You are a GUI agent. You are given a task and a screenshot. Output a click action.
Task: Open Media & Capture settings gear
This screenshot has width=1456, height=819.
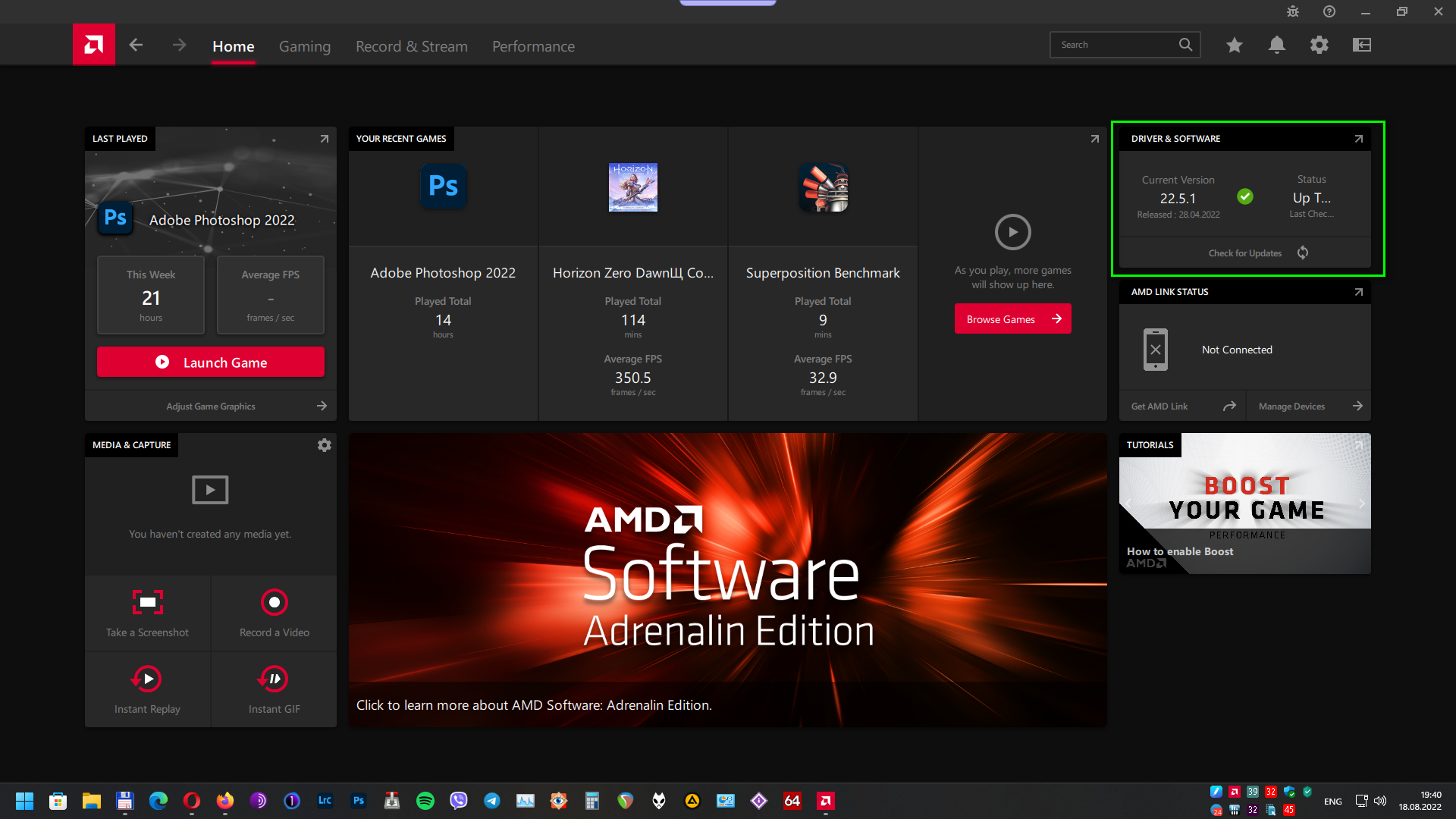click(x=324, y=445)
